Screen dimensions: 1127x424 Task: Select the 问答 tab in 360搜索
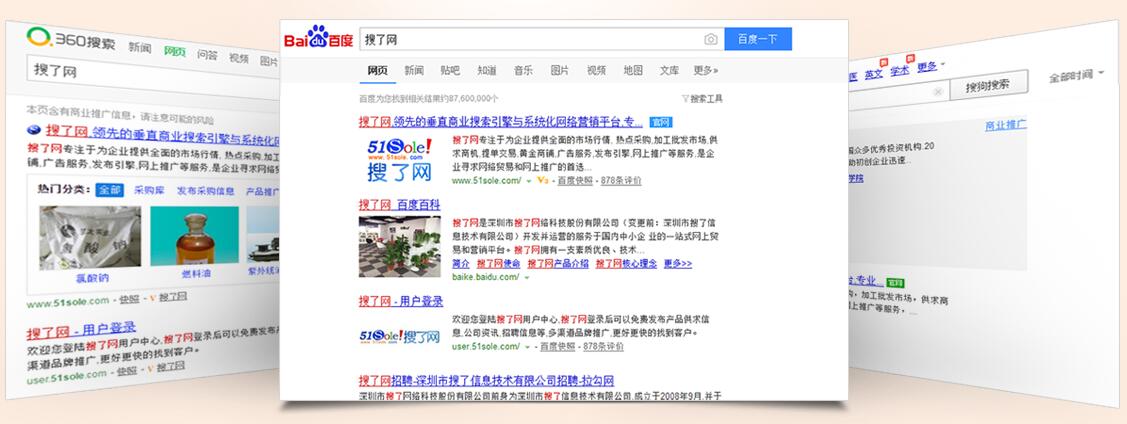pyautogui.click(x=207, y=55)
